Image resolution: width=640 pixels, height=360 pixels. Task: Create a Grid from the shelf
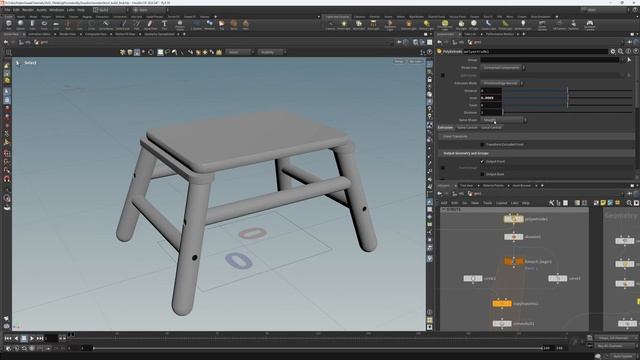[56, 25]
